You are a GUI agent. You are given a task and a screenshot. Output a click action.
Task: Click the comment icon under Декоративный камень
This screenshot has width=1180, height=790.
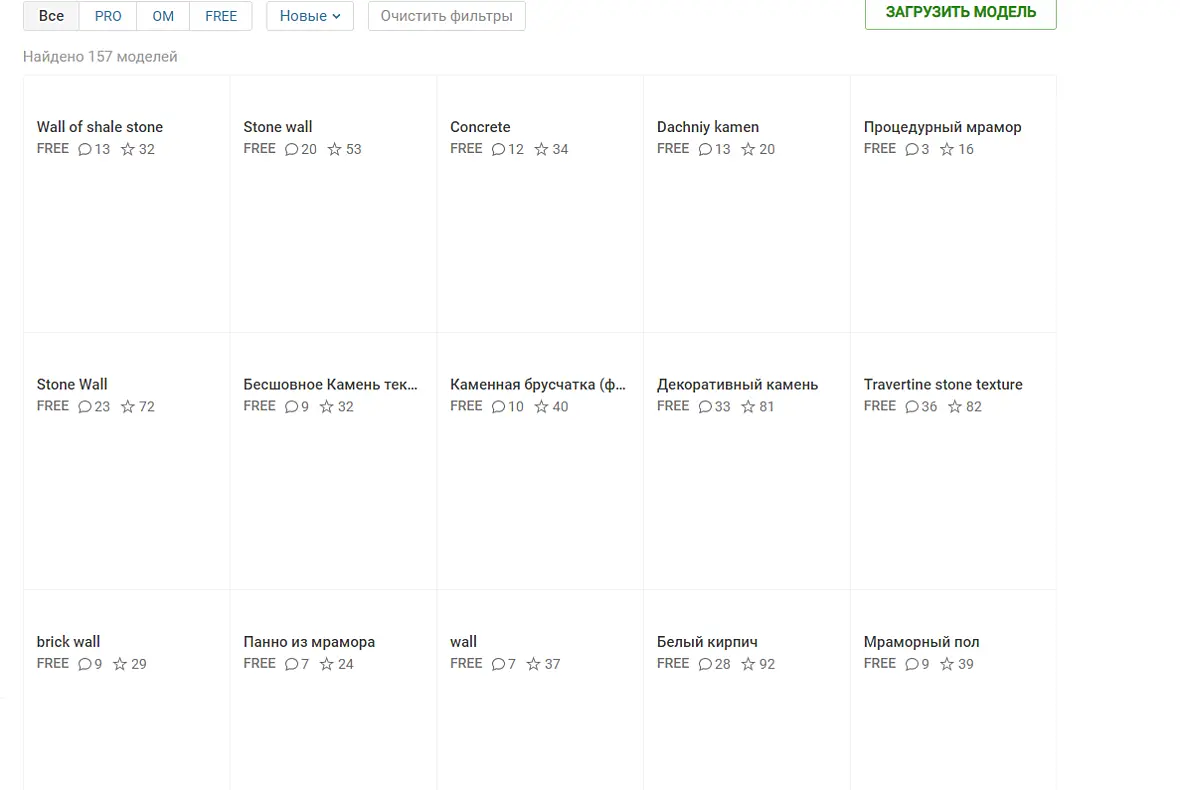click(x=705, y=406)
